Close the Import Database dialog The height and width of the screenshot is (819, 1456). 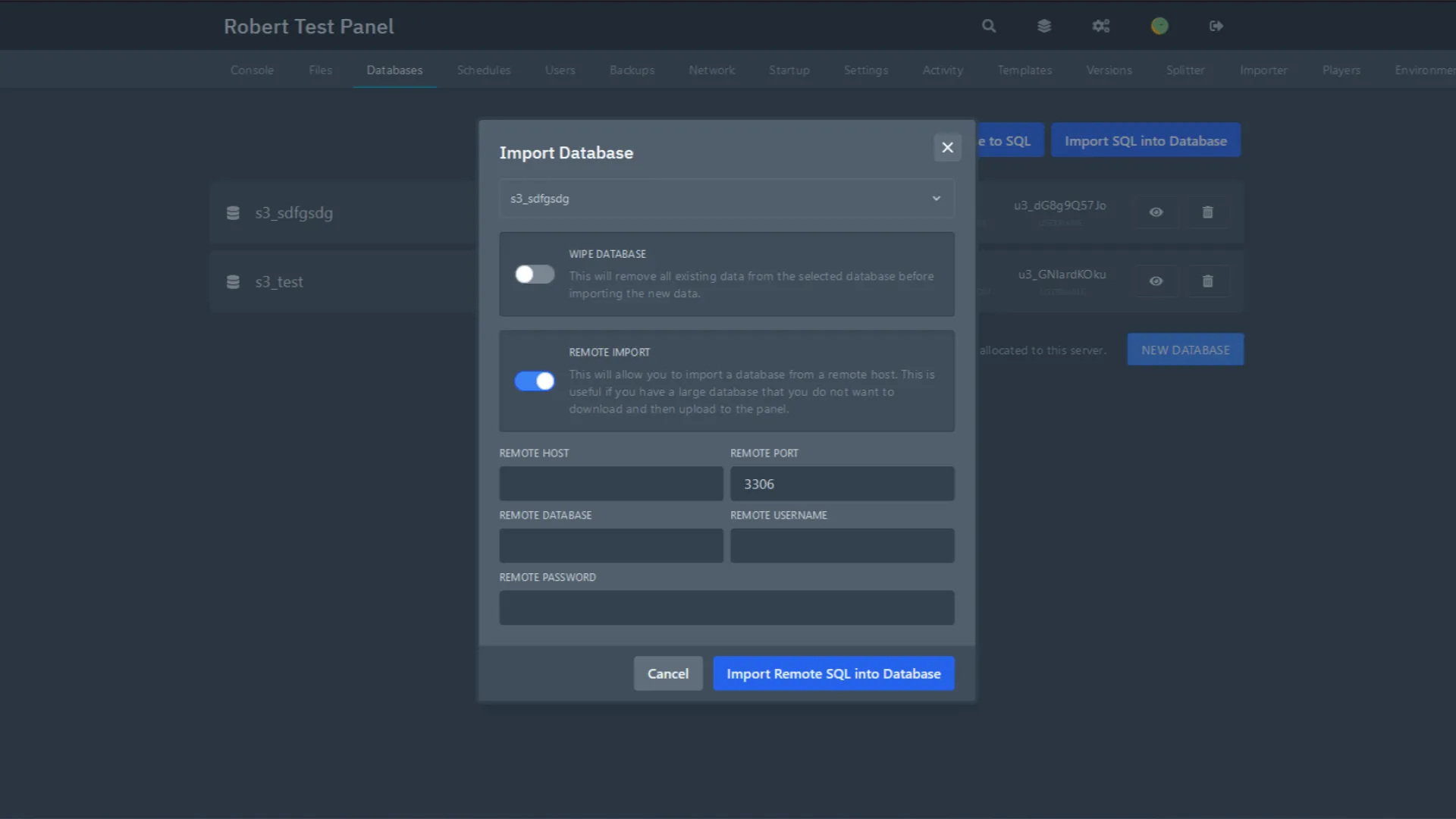tap(947, 147)
